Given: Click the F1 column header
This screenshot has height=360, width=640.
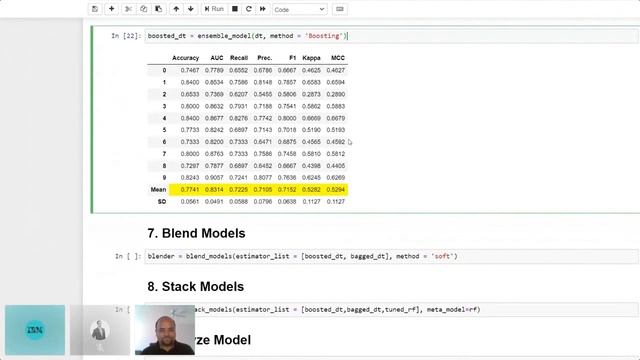Looking at the screenshot, I should tap(292, 58).
